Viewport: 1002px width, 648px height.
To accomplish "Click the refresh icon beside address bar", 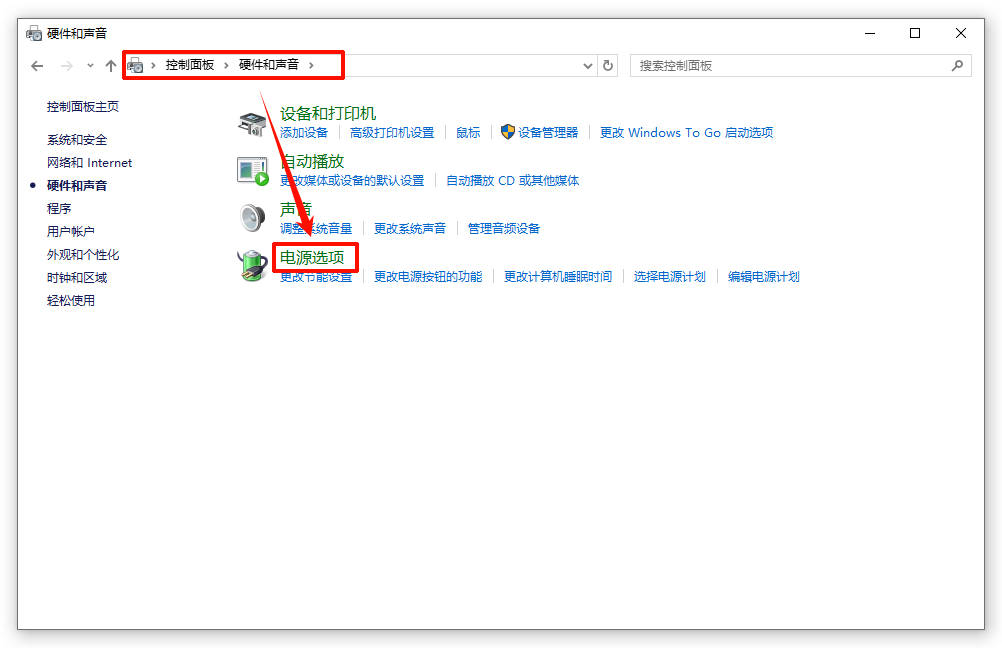I will (610, 65).
